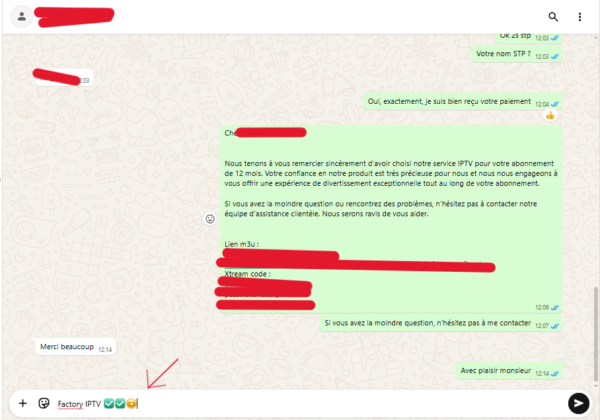The height and width of the screenshot is (420, 600).
Task: Select the 'Merci beaucoup' message bubble
Action: [x=76, y=347]
